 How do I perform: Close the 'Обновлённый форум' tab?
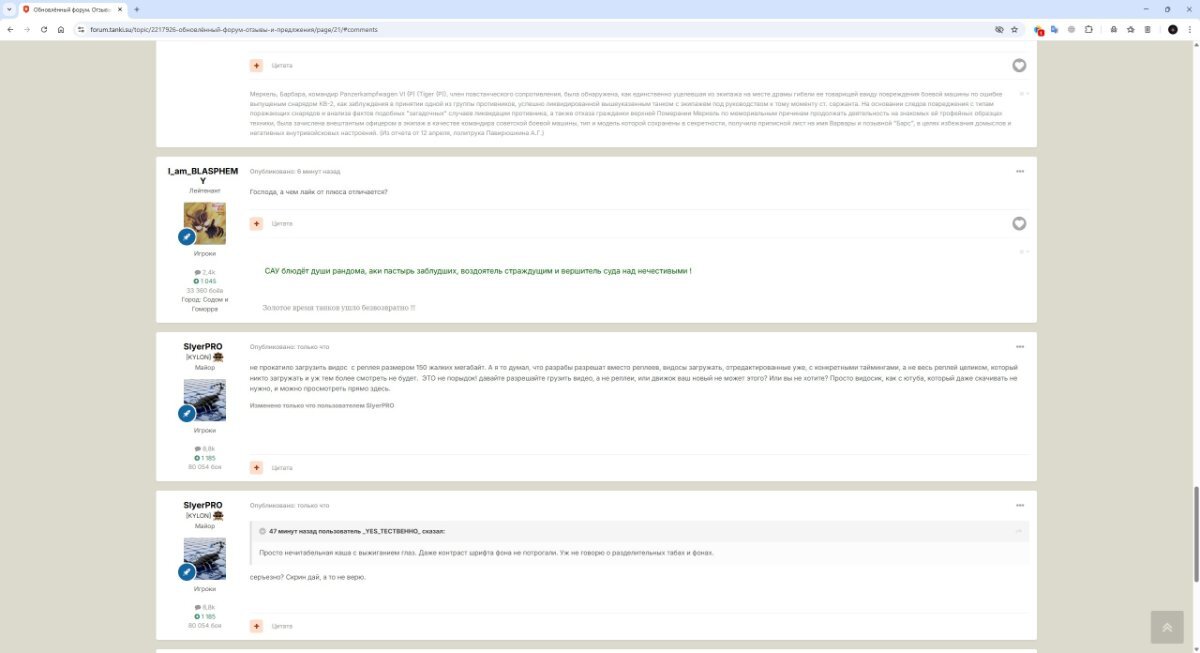[118, 9]
